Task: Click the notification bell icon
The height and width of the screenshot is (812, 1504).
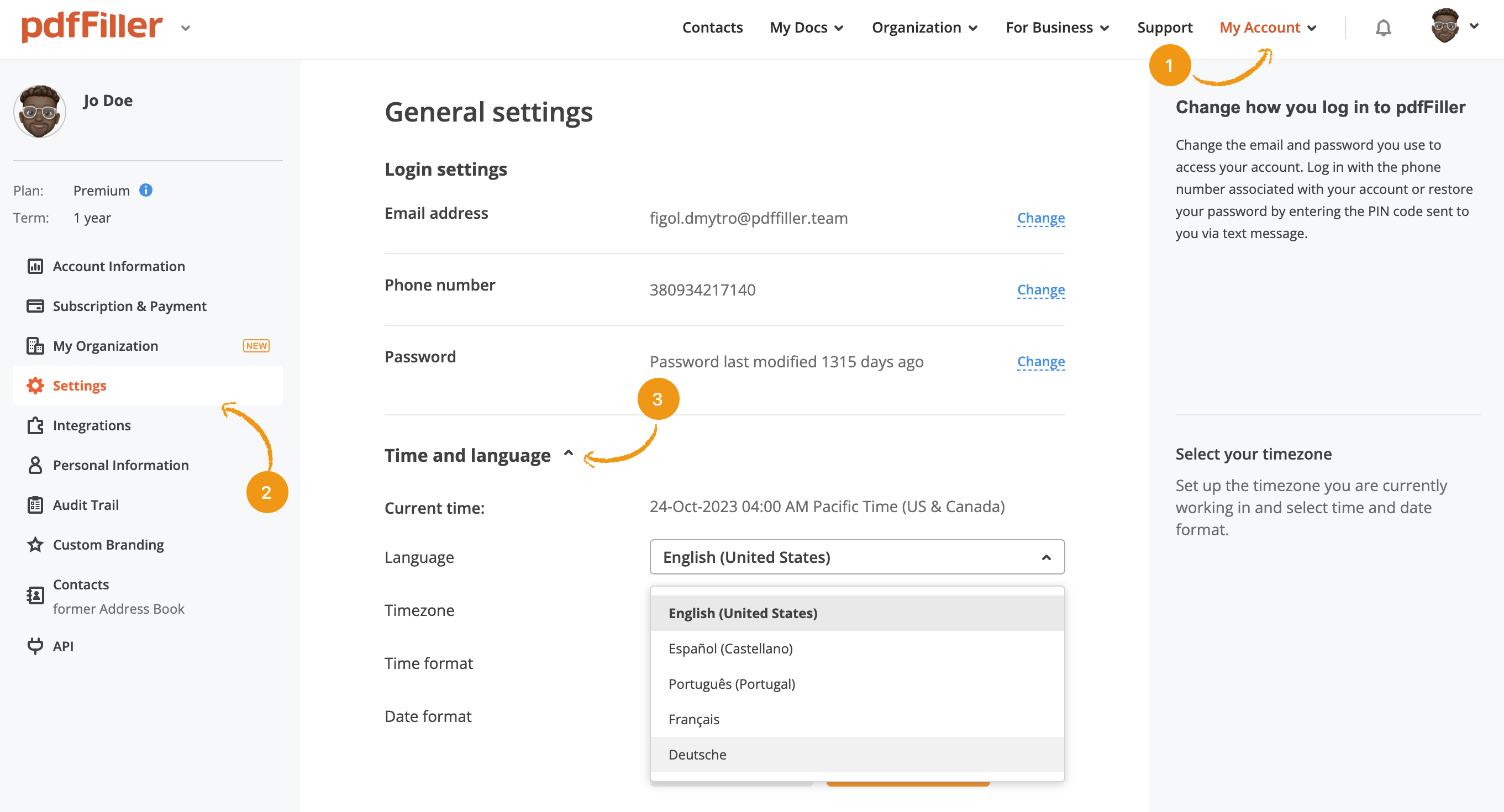Action: 1382,28
